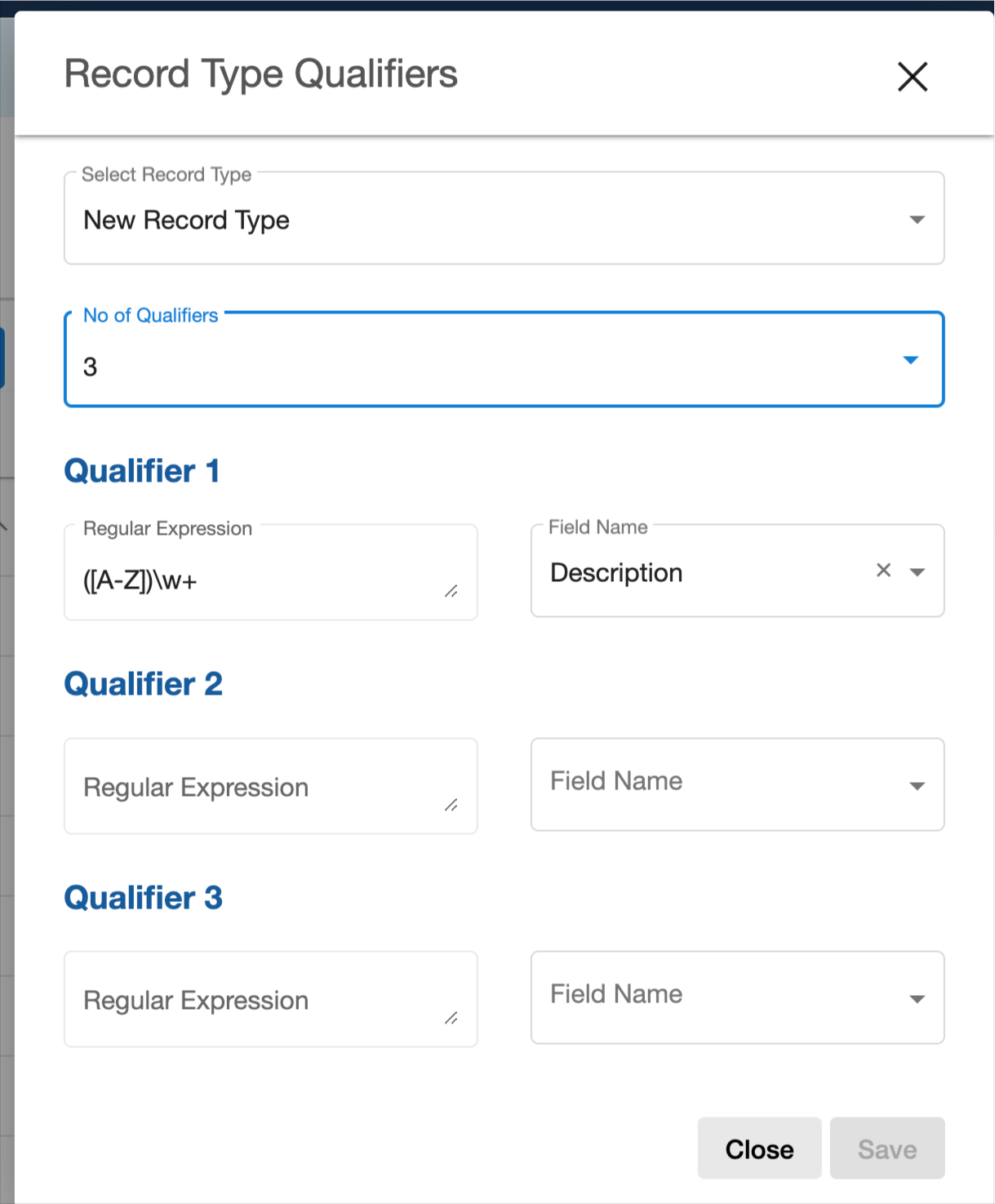Close the Record Type Qualifiers dialog
The width and height of the screenshot is (995, 1204).
(912, 77)
